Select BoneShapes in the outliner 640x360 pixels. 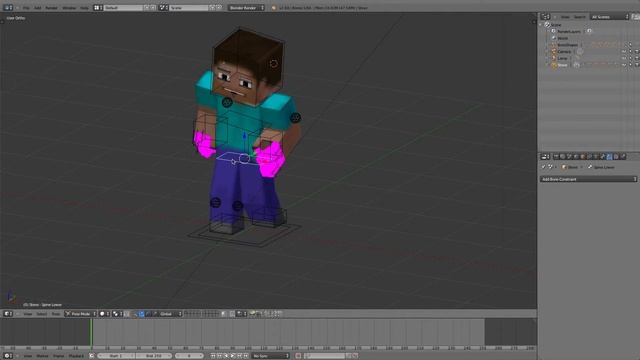coord(567,45)
